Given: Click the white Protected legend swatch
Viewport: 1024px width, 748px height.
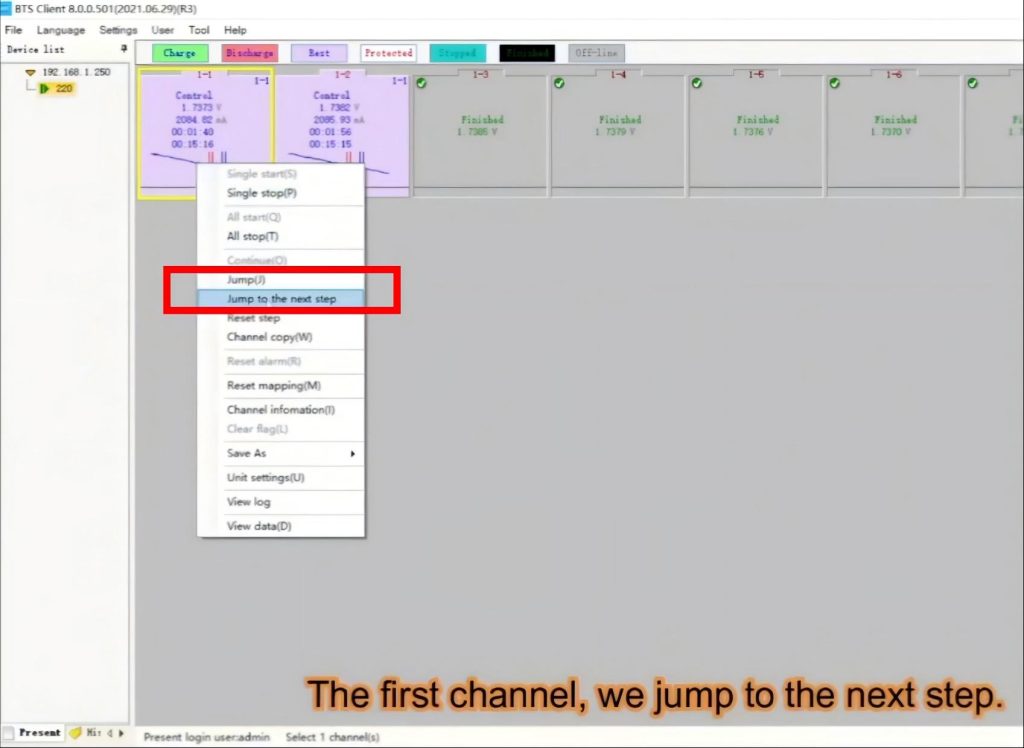Looking at the screenshot, I should [389, 53].
